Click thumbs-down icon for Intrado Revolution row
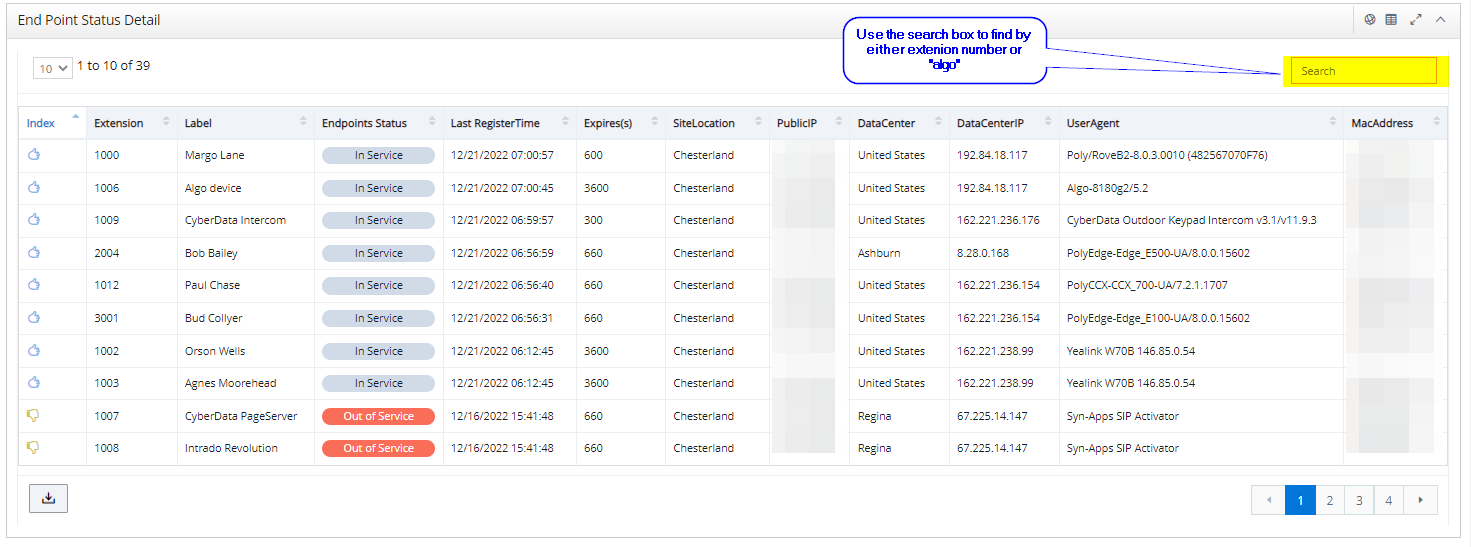Image resolution: width=1471 pixels, height=547 pixels. tap(33, 448)
